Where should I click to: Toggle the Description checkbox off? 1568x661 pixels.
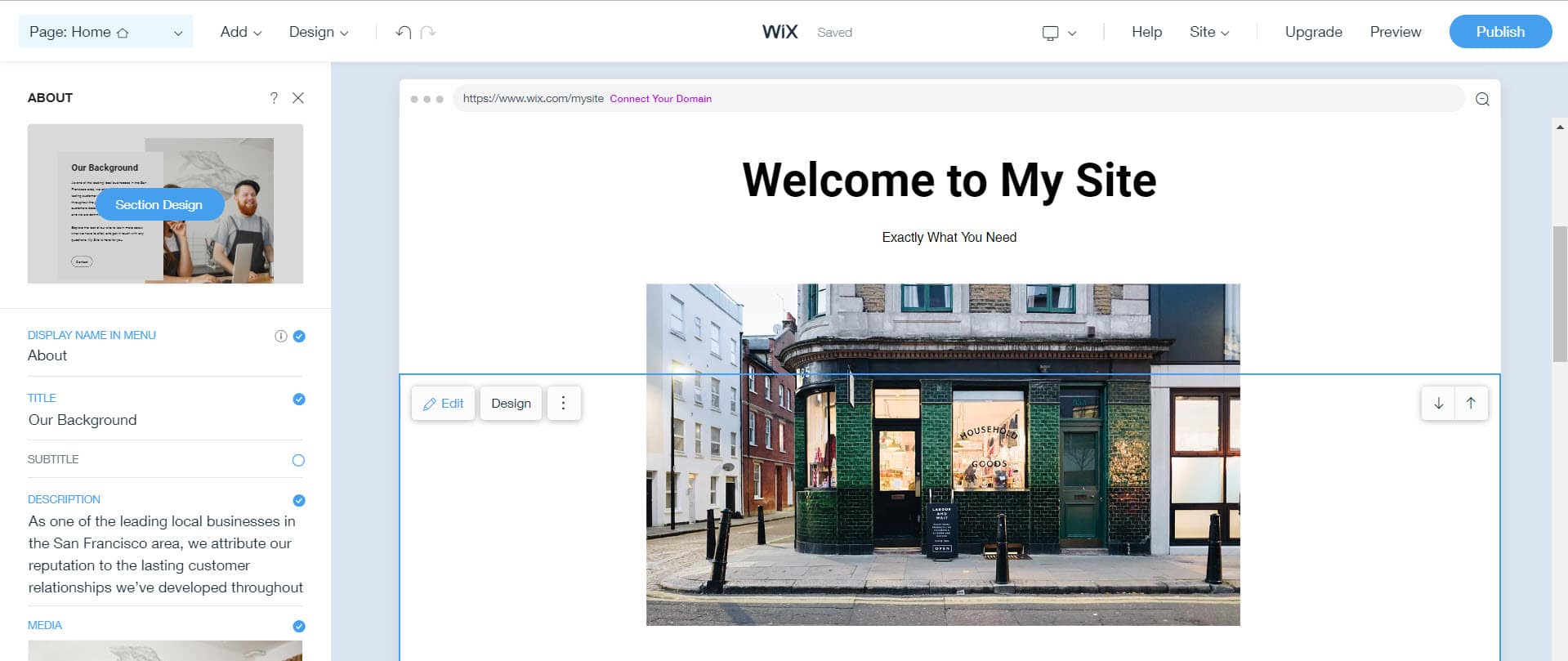(299, 500)
